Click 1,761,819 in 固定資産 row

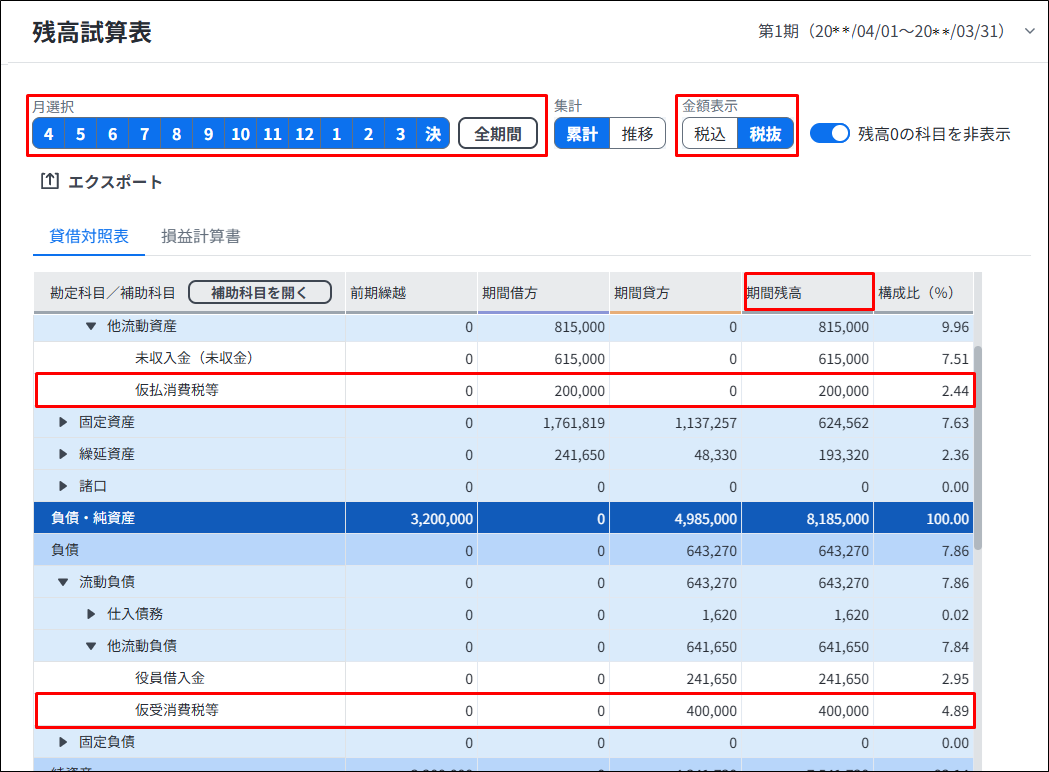tap(574, 423)
